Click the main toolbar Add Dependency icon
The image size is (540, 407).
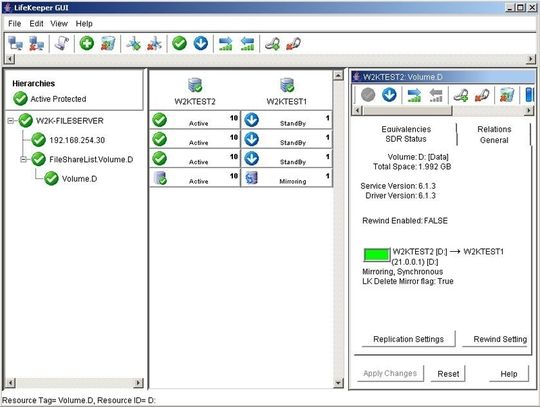272,44
